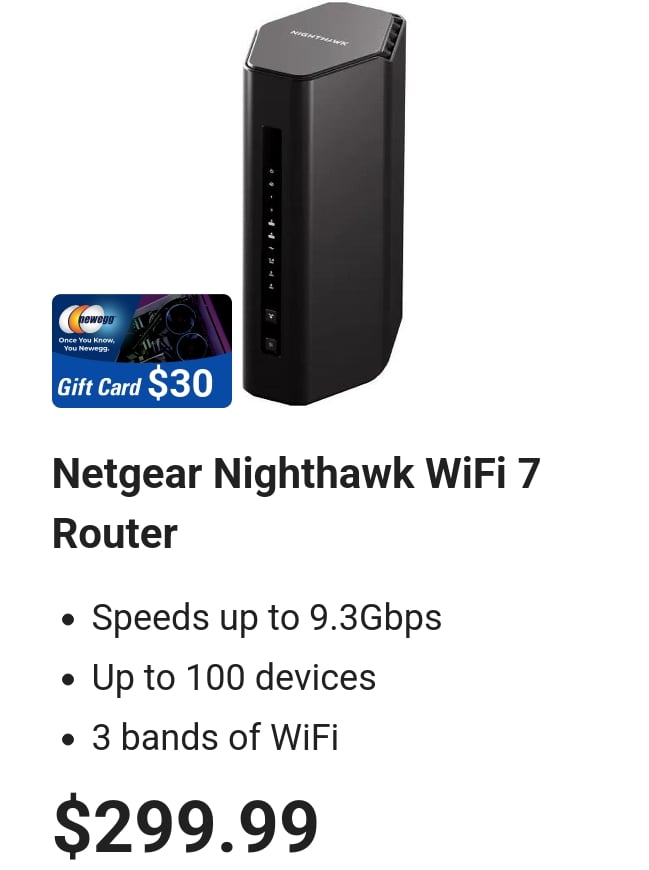The height and width of the screenshot is (870, 649).
Task: Click the top LED in router indicator column
Action: pos(271,170)
